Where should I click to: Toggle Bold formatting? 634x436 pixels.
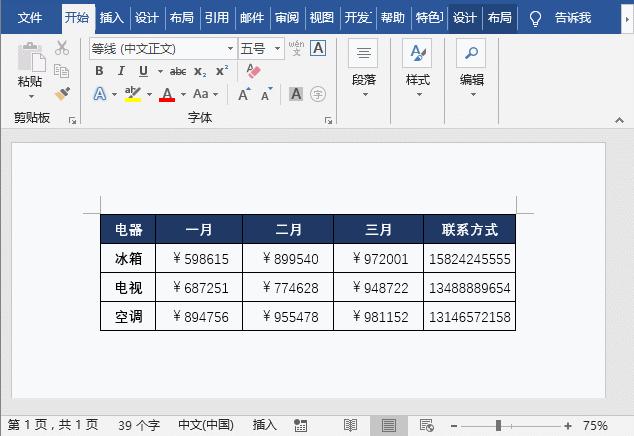pos(99,71)
